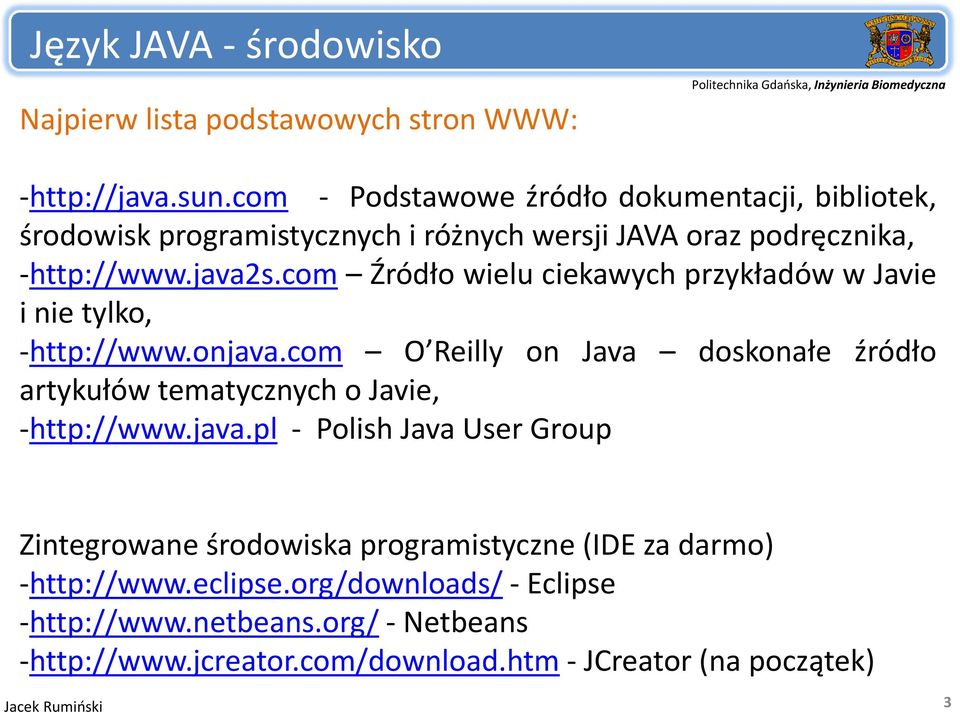Click the text 'Politechnika Gdańska, Inżynieria Biomedyczna'

tap(818, 85)
